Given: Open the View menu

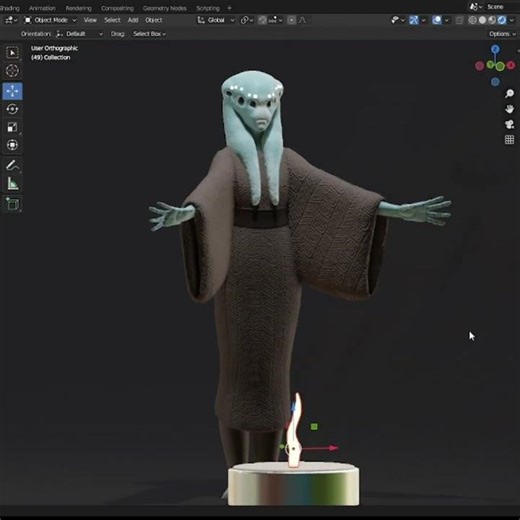Looking at the screenshot, I should (x=90, y=20).
